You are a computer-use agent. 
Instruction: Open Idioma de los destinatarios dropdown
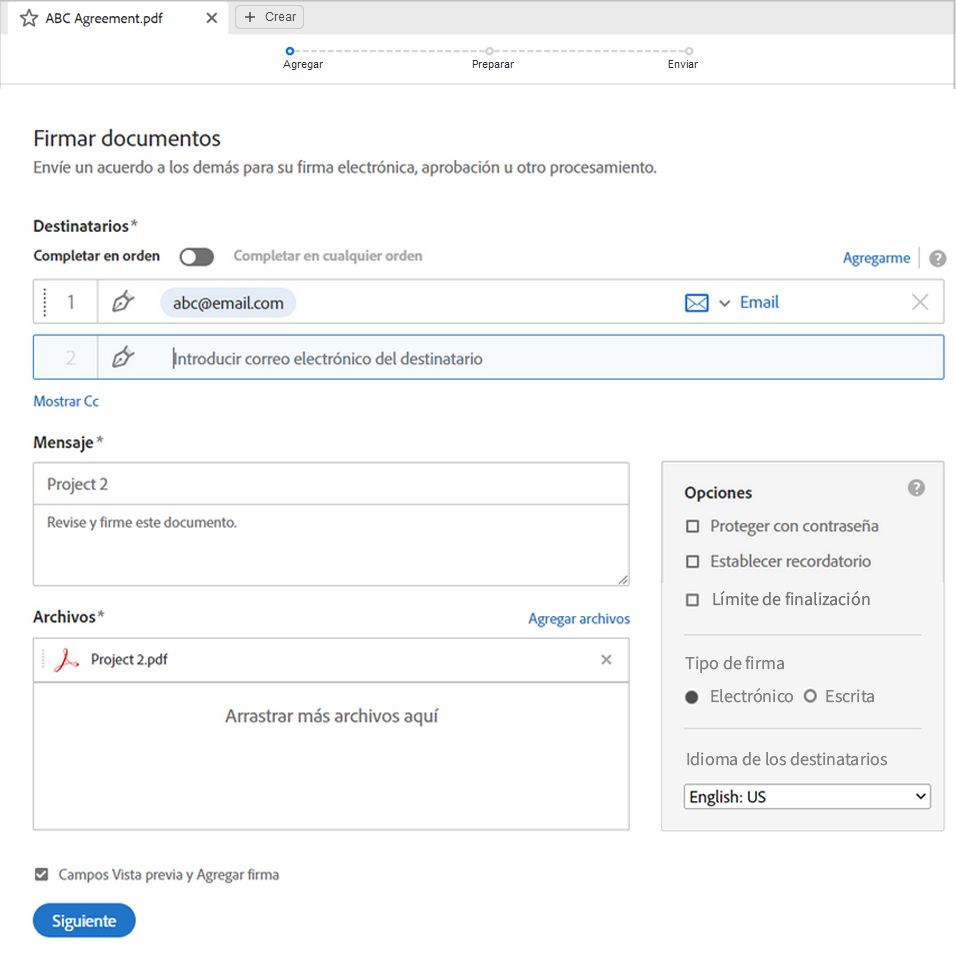(808, 797)
